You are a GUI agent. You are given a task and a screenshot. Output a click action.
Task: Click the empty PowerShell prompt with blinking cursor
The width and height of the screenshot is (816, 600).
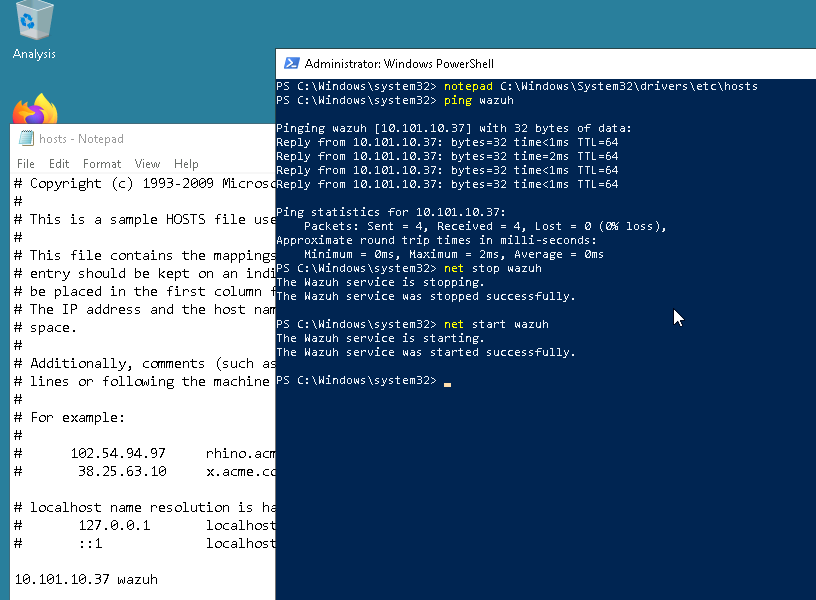364,380
